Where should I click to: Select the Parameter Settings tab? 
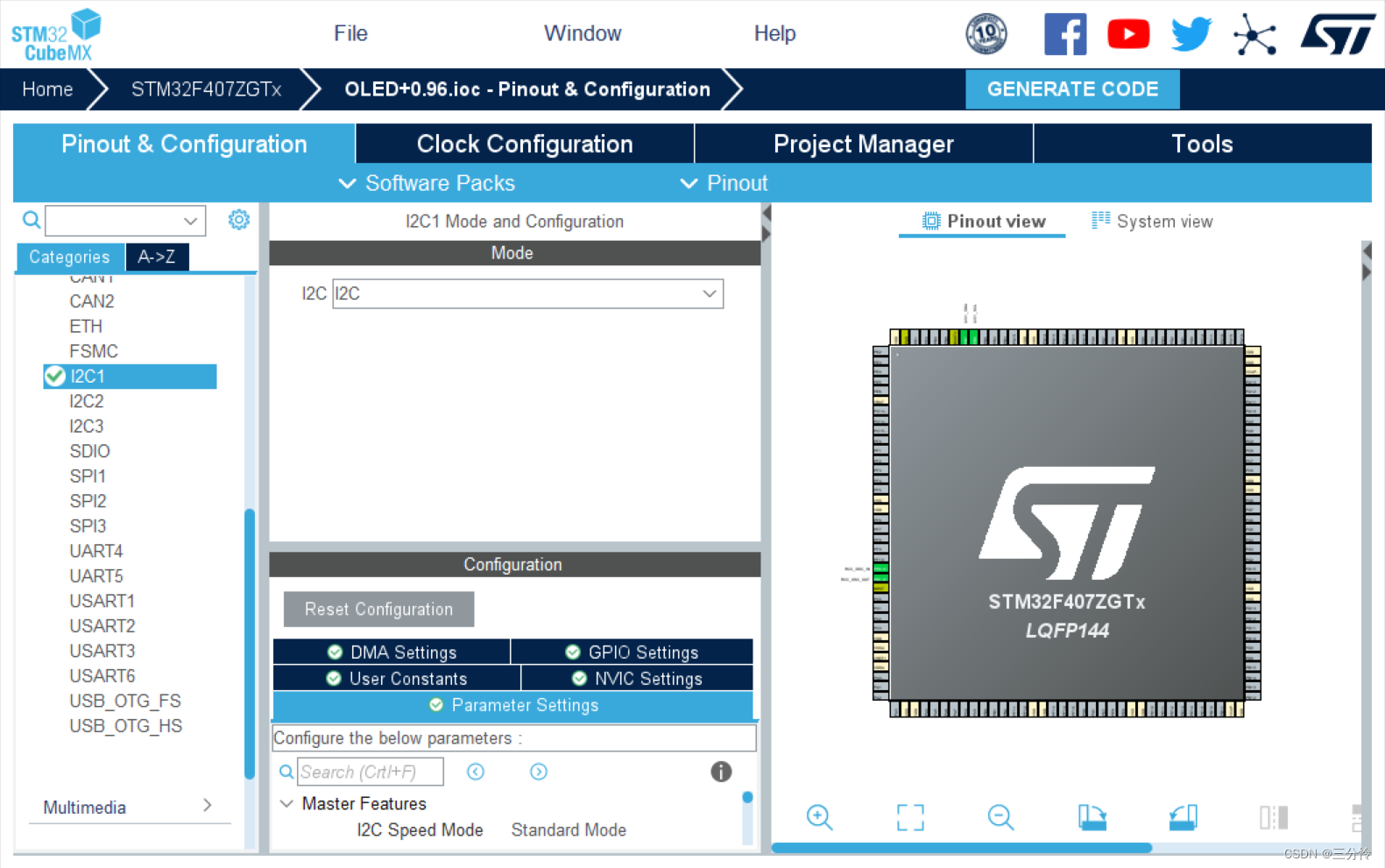(513, 705)
